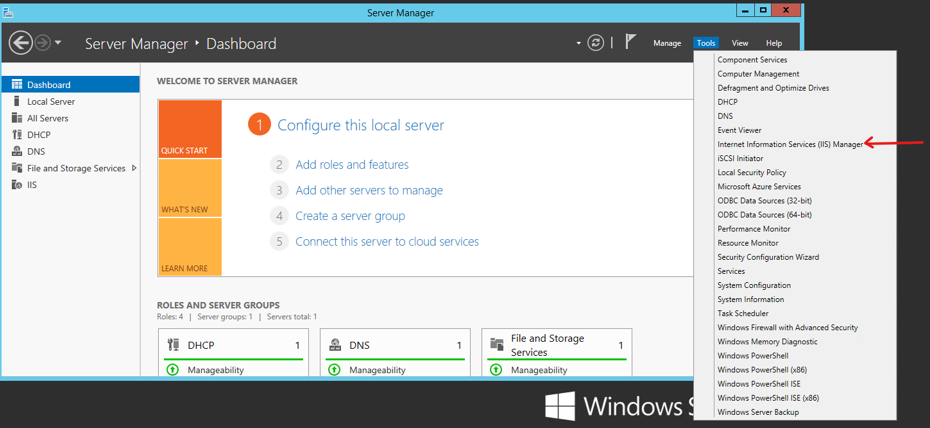Screen dimensions: 930x428
Task: Click Create a server group link
Action: pos(350,216)
